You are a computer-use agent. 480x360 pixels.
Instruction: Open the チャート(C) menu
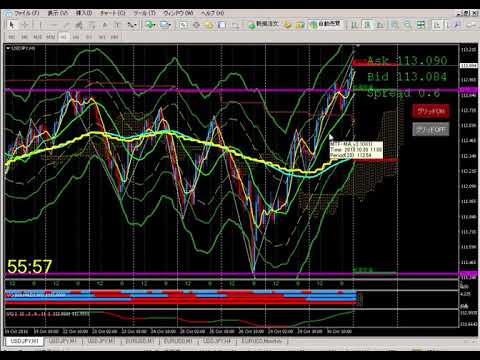click(x=113, y=13)
